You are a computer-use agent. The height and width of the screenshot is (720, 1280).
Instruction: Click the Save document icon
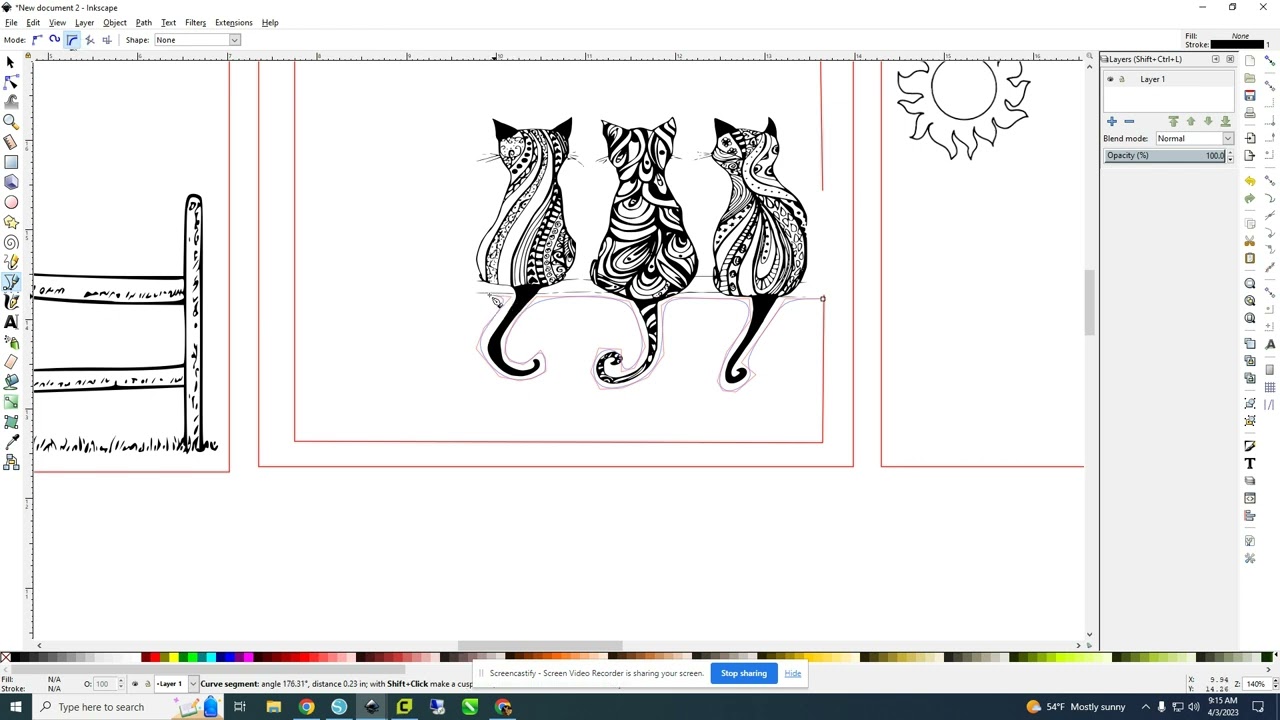(x=1250, y=95)
